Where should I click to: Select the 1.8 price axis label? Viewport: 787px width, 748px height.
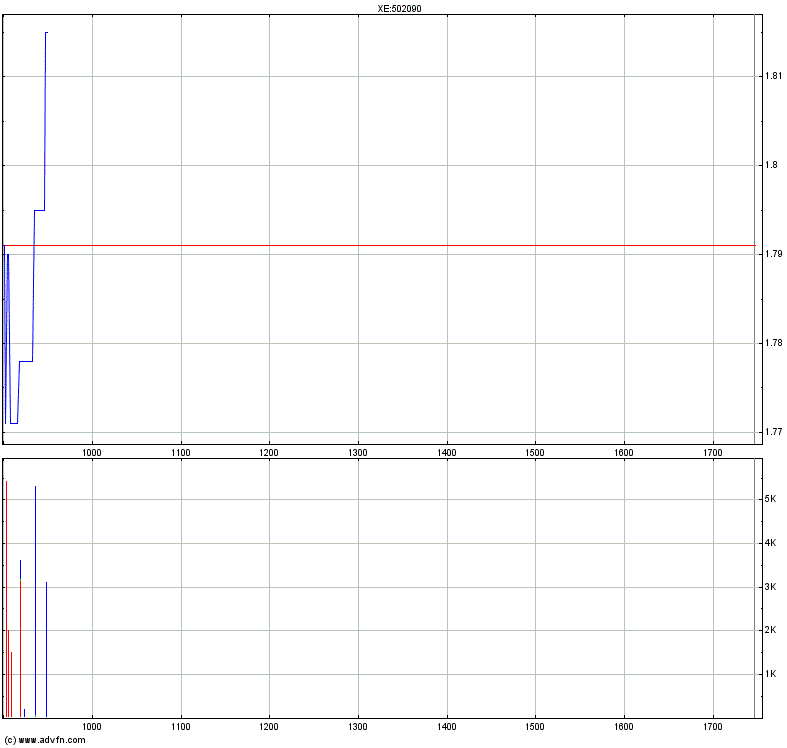pos(769,165)
